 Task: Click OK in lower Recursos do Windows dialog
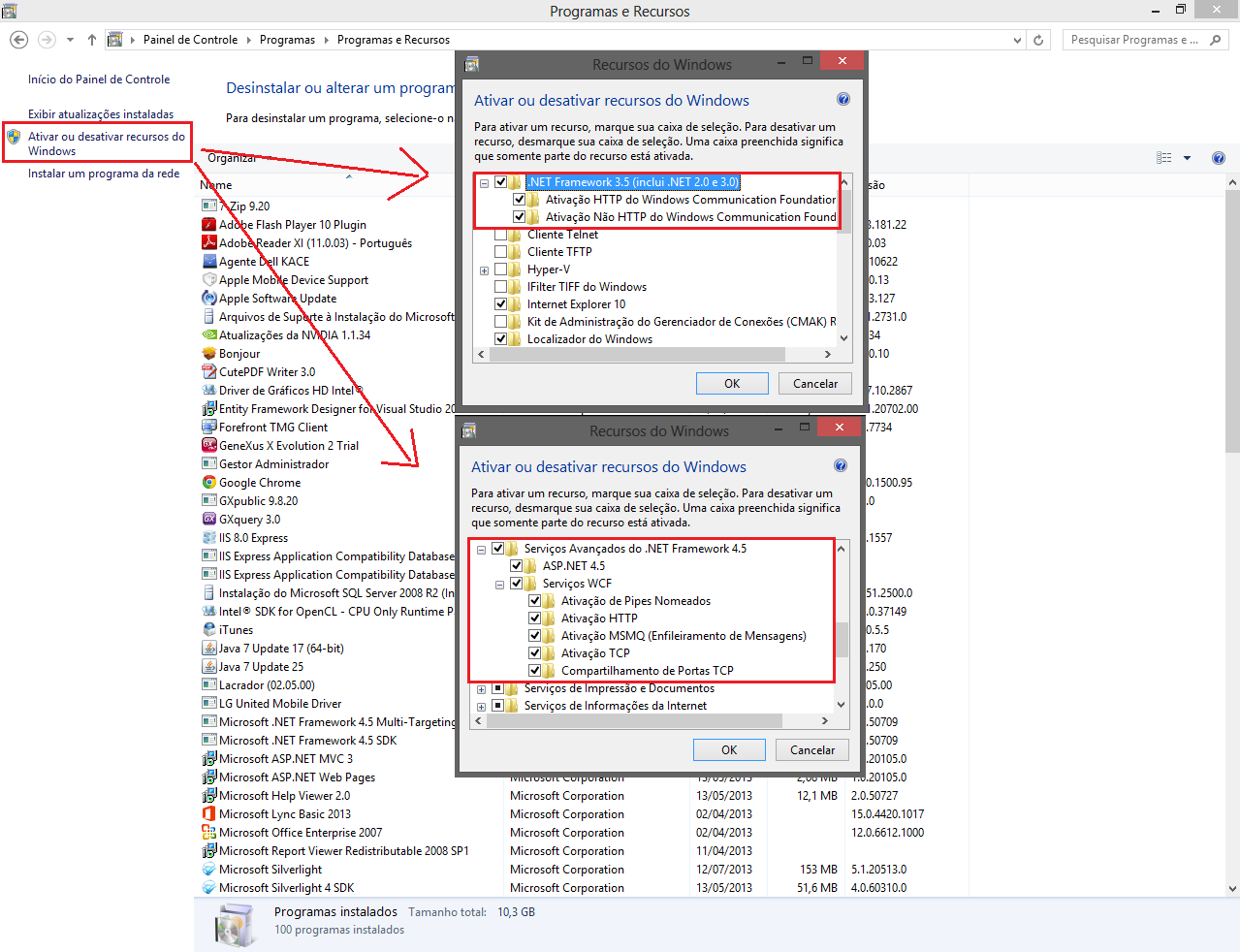point(729,750)
